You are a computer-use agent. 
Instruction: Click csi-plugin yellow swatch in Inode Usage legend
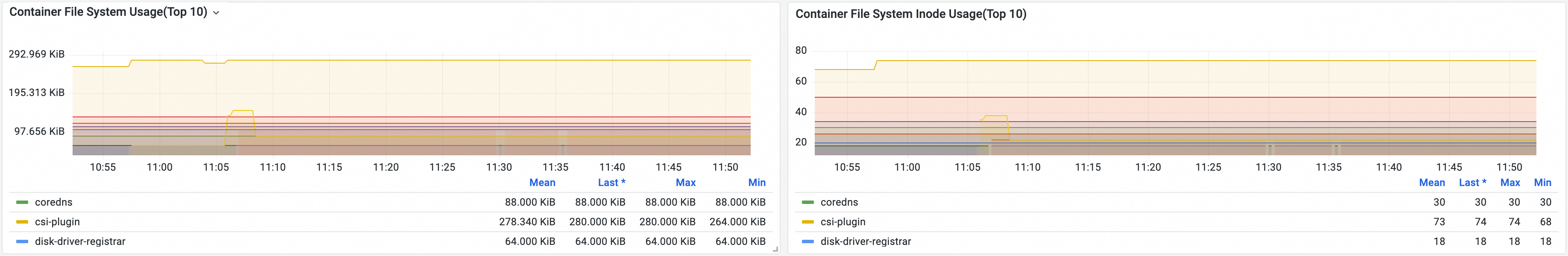tap(808, 222)
